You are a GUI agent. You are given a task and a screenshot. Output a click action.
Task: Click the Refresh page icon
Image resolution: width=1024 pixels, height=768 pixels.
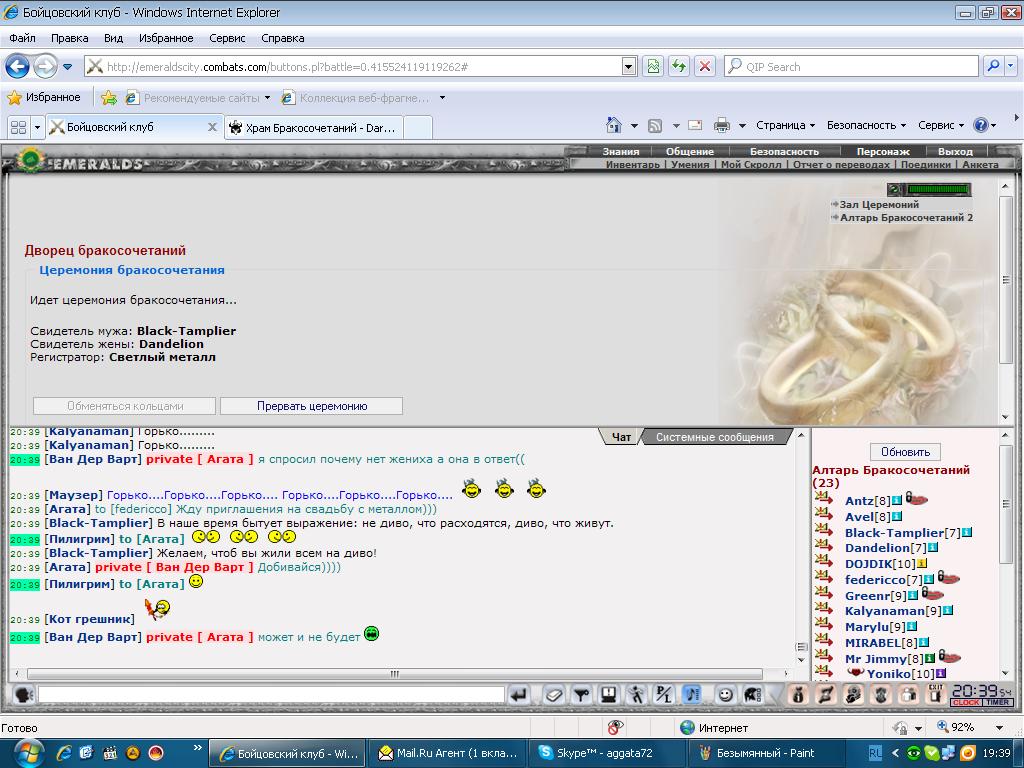[x=679, y=66]
